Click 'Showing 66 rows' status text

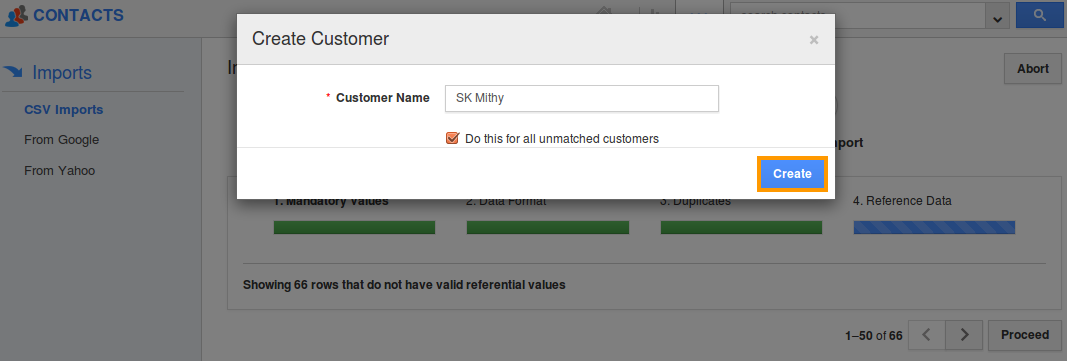[404, 285]
